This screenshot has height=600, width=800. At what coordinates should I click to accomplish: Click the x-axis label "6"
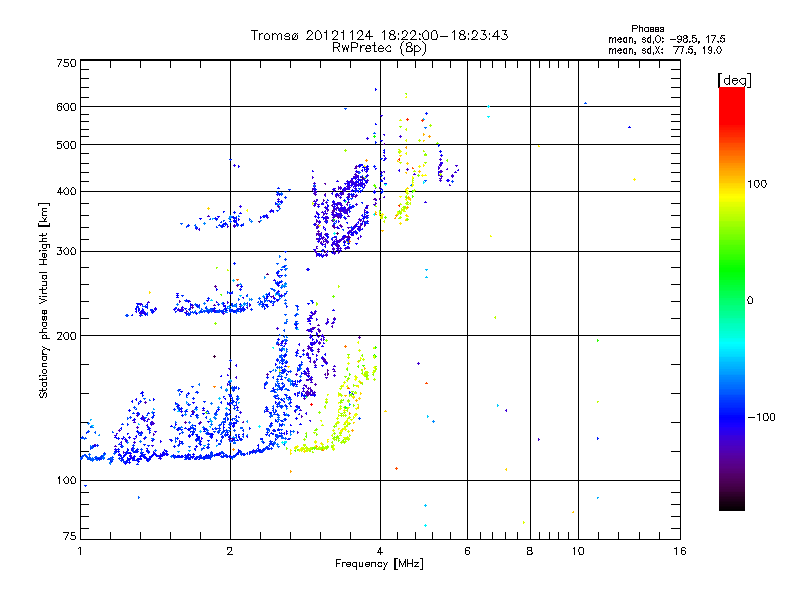(x=467, y=551)
